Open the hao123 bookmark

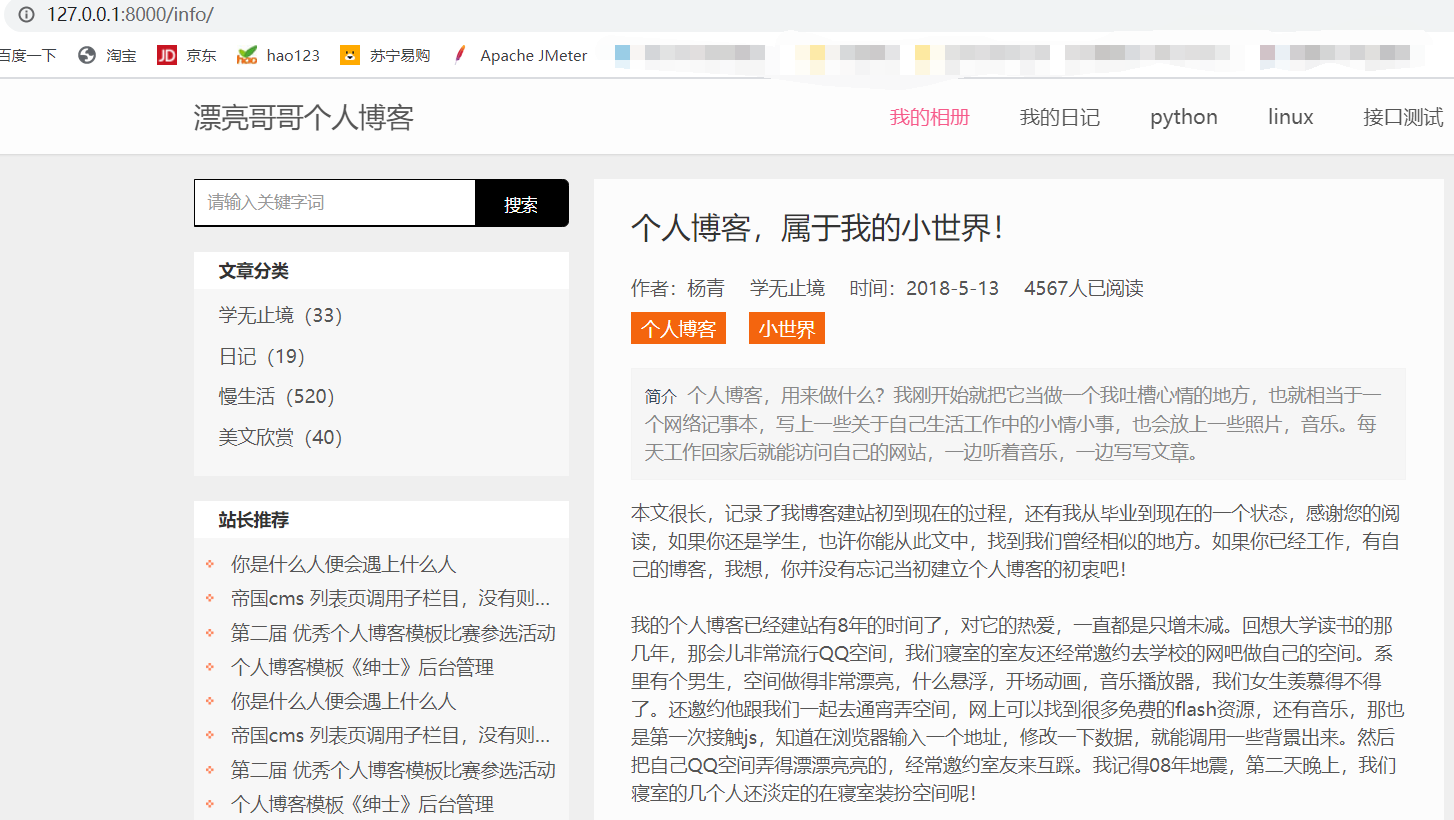(278, 56)
